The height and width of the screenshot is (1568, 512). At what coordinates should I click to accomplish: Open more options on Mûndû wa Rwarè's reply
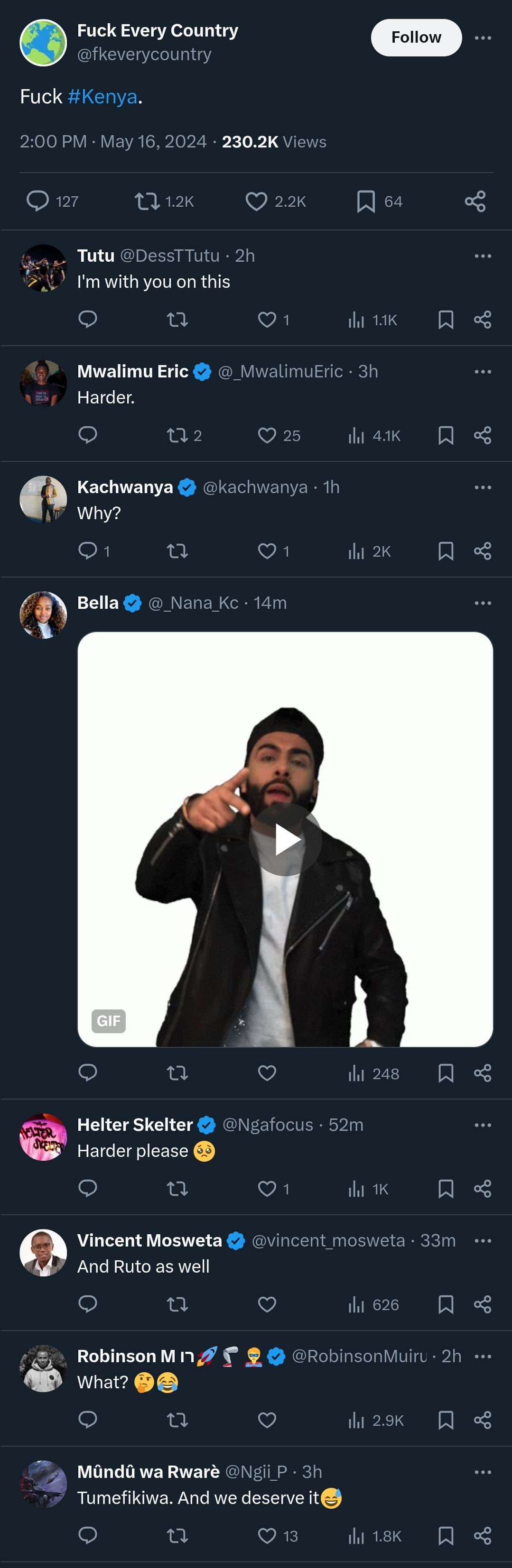click(483, 1472)
